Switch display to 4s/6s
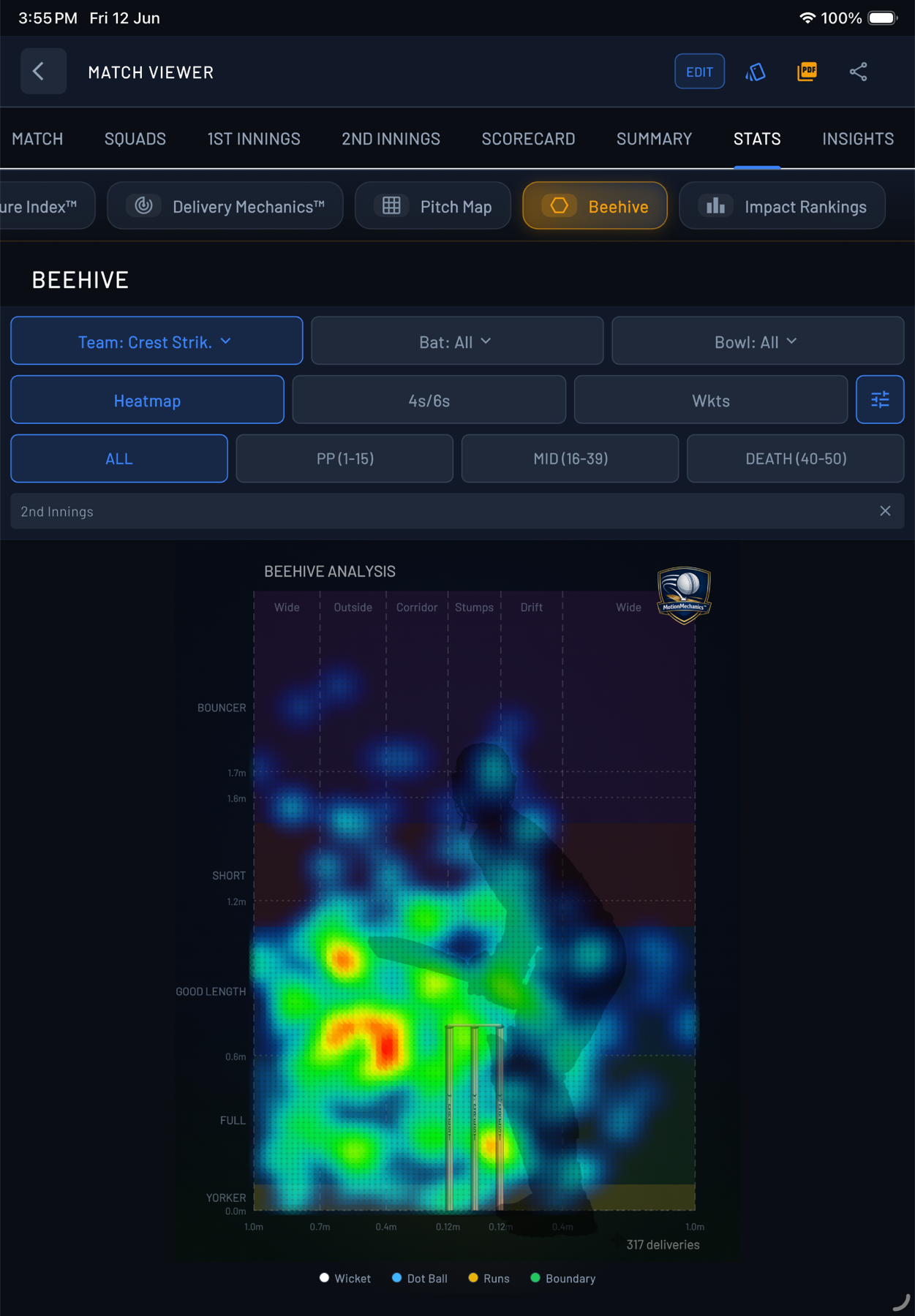This screenshot has width=915, height=1316. 429,400
